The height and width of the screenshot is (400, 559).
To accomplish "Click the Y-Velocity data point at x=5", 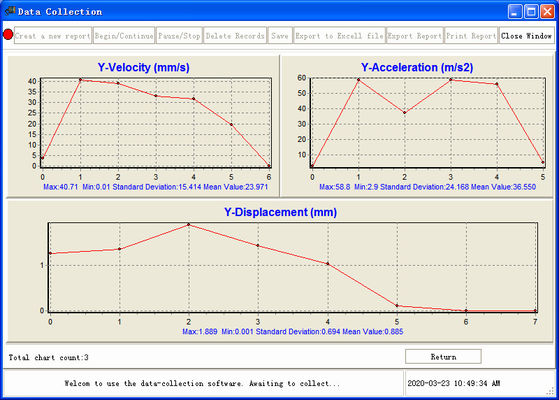I will pyautogui.click(x=231, y=124).
